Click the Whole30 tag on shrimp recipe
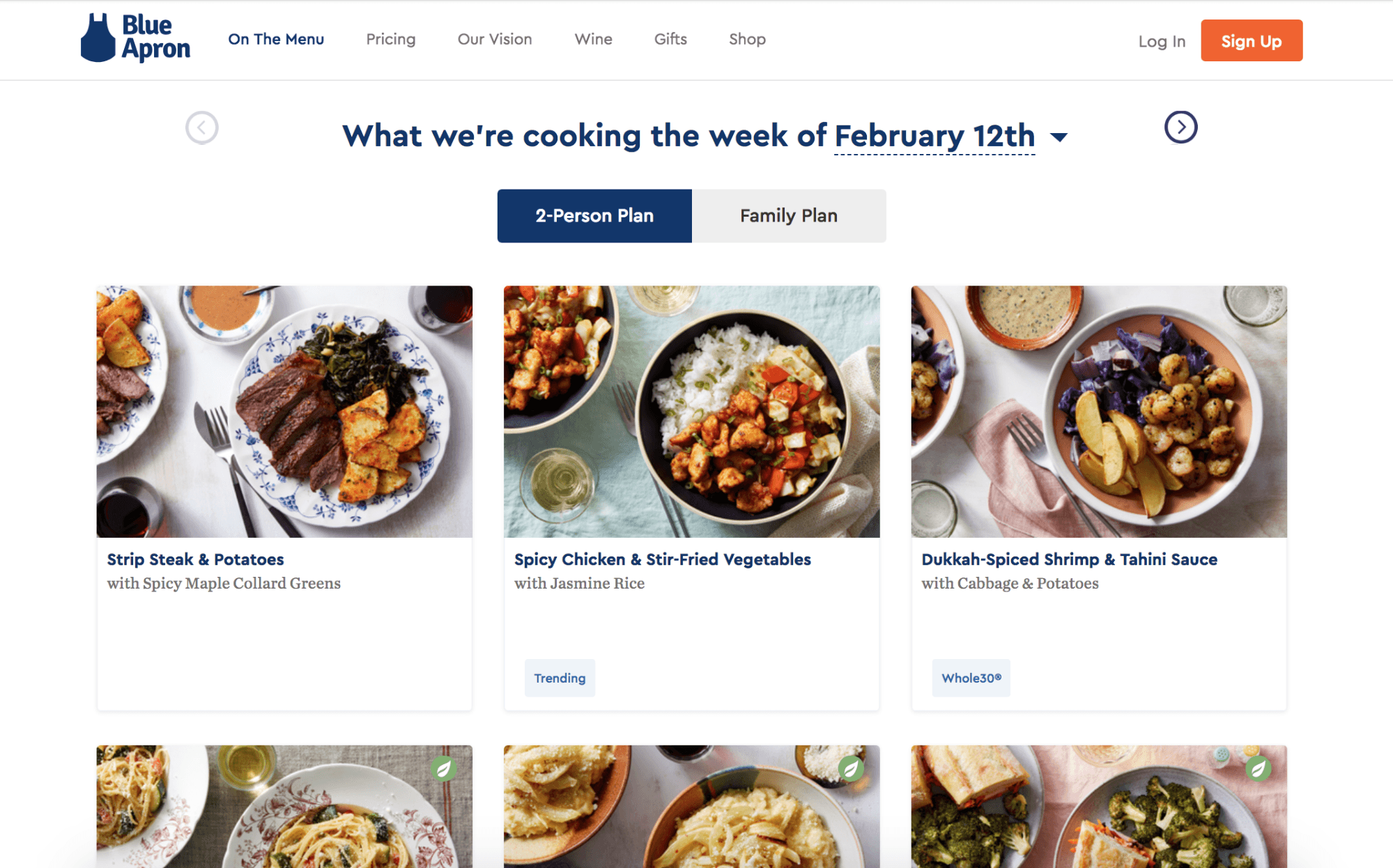The height and width of the screenshot is (868, 1393). pos(971,678)
